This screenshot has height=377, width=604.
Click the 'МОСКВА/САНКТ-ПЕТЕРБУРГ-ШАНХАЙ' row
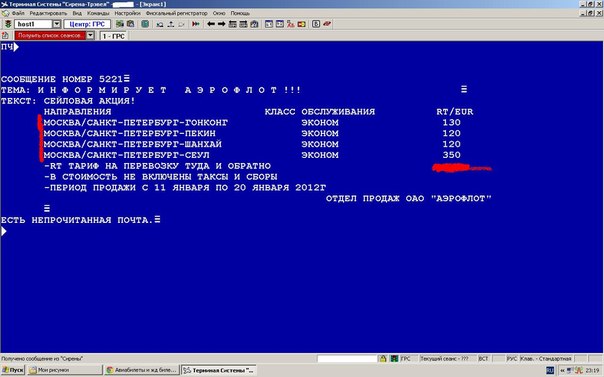133,144
